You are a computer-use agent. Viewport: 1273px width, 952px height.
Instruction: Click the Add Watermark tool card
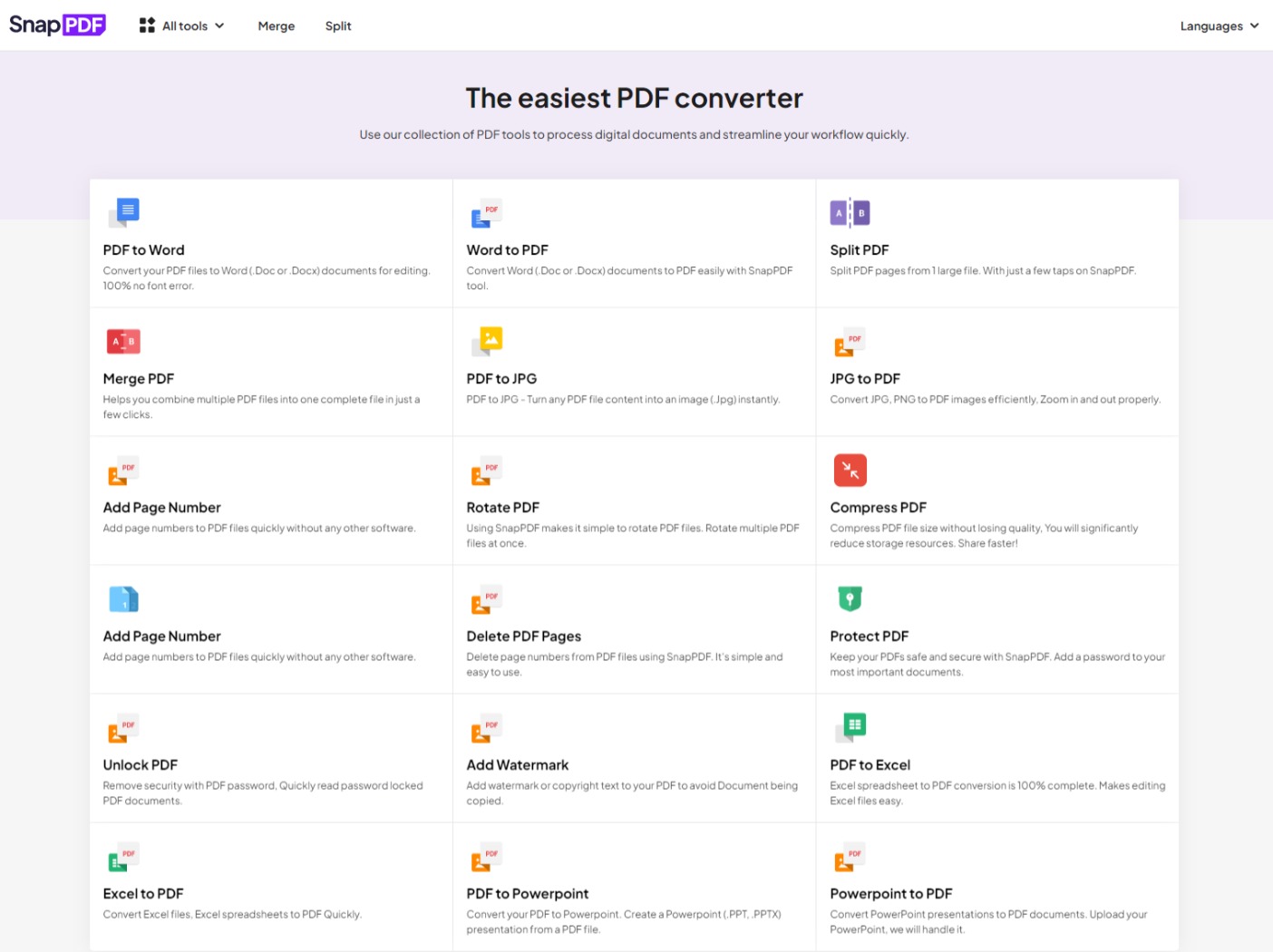pyautogui.click(x=634, y=759)
